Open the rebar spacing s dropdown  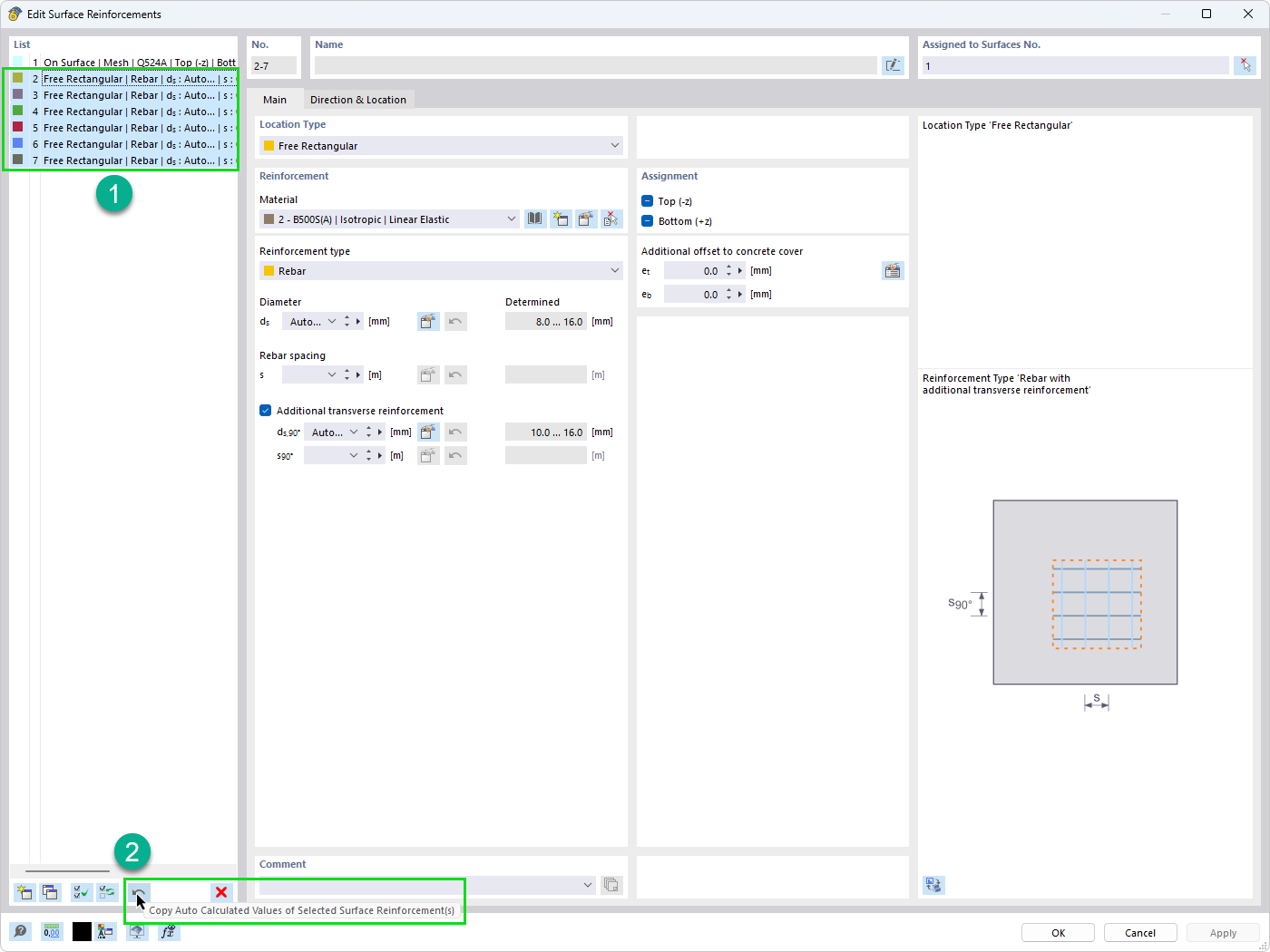[332, 375]
